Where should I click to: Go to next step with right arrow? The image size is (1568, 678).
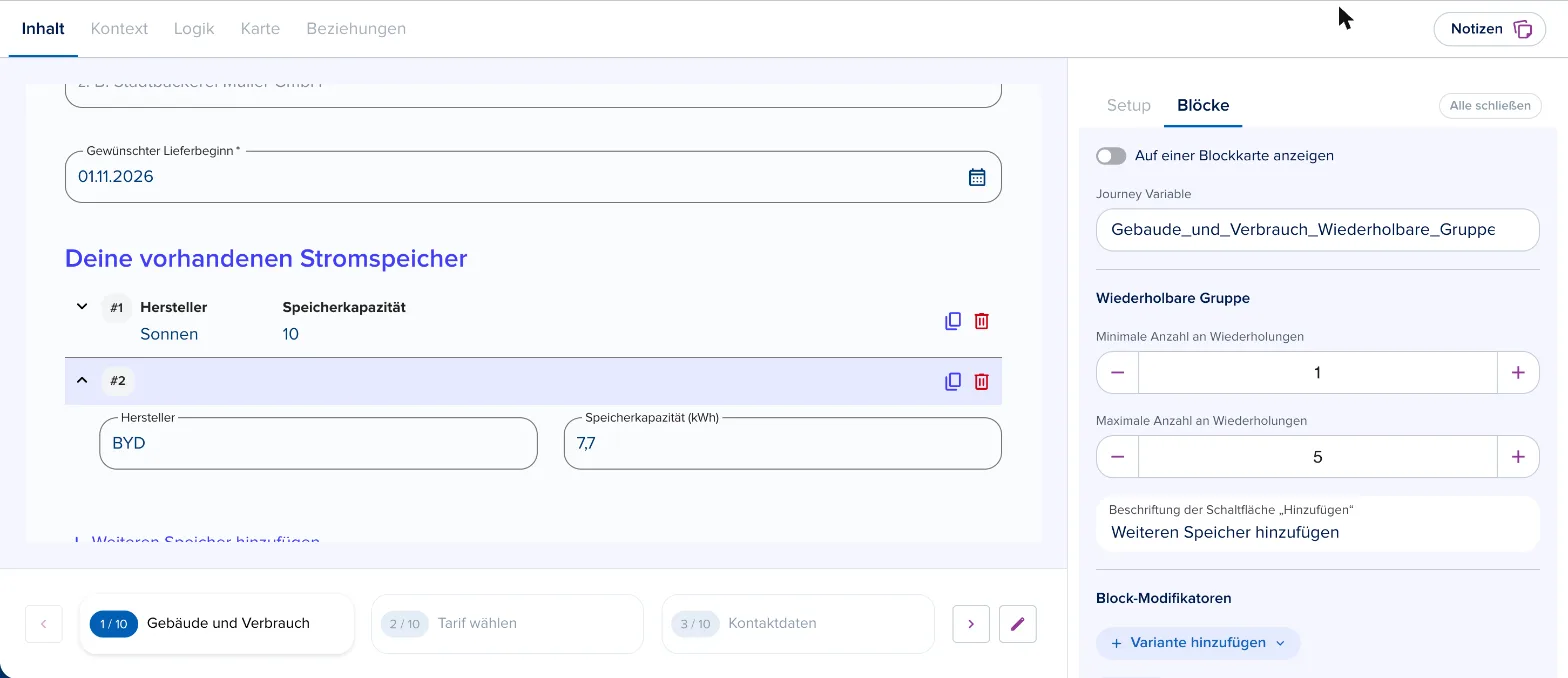(971, 623)
